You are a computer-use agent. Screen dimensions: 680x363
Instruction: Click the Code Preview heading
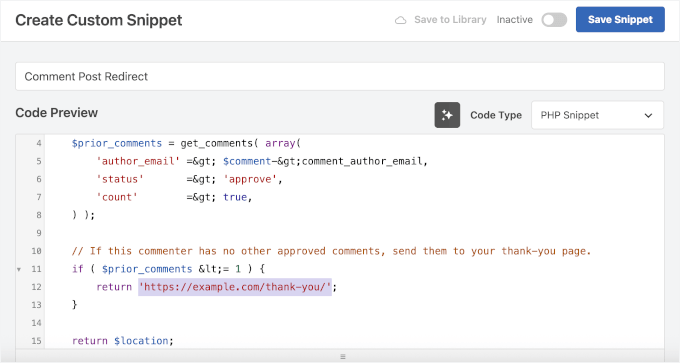[x=56, y=113]
